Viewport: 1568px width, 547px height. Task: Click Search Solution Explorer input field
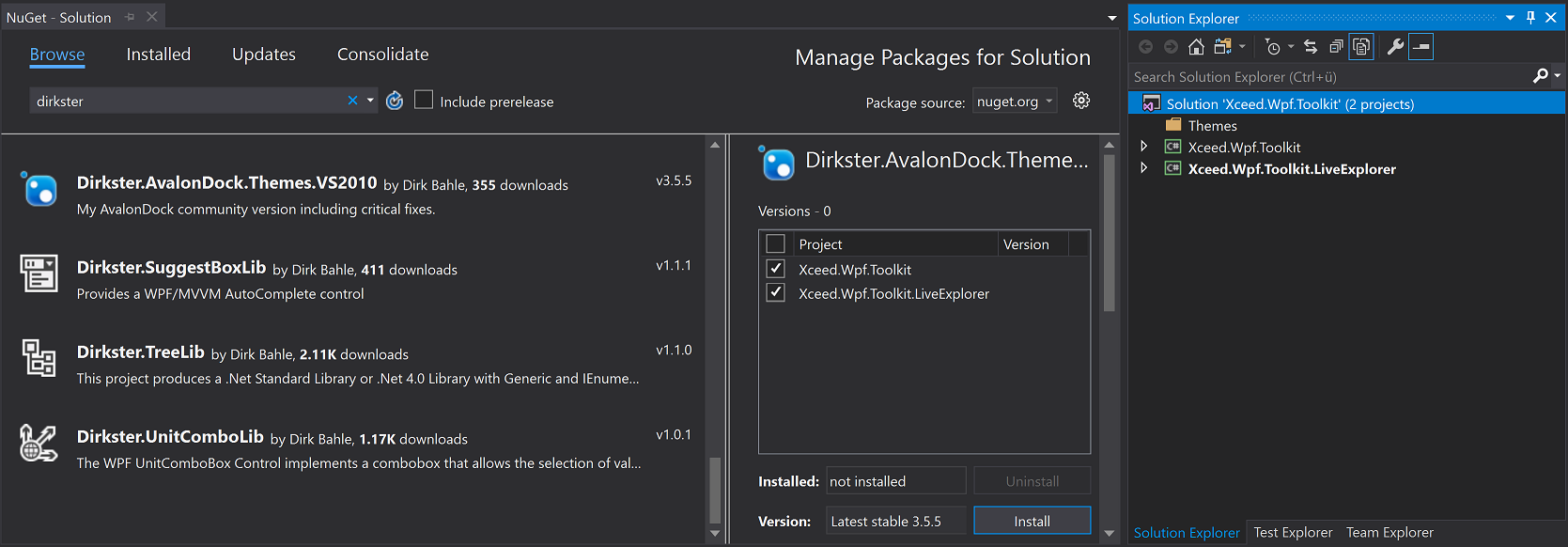(1329, 76)
